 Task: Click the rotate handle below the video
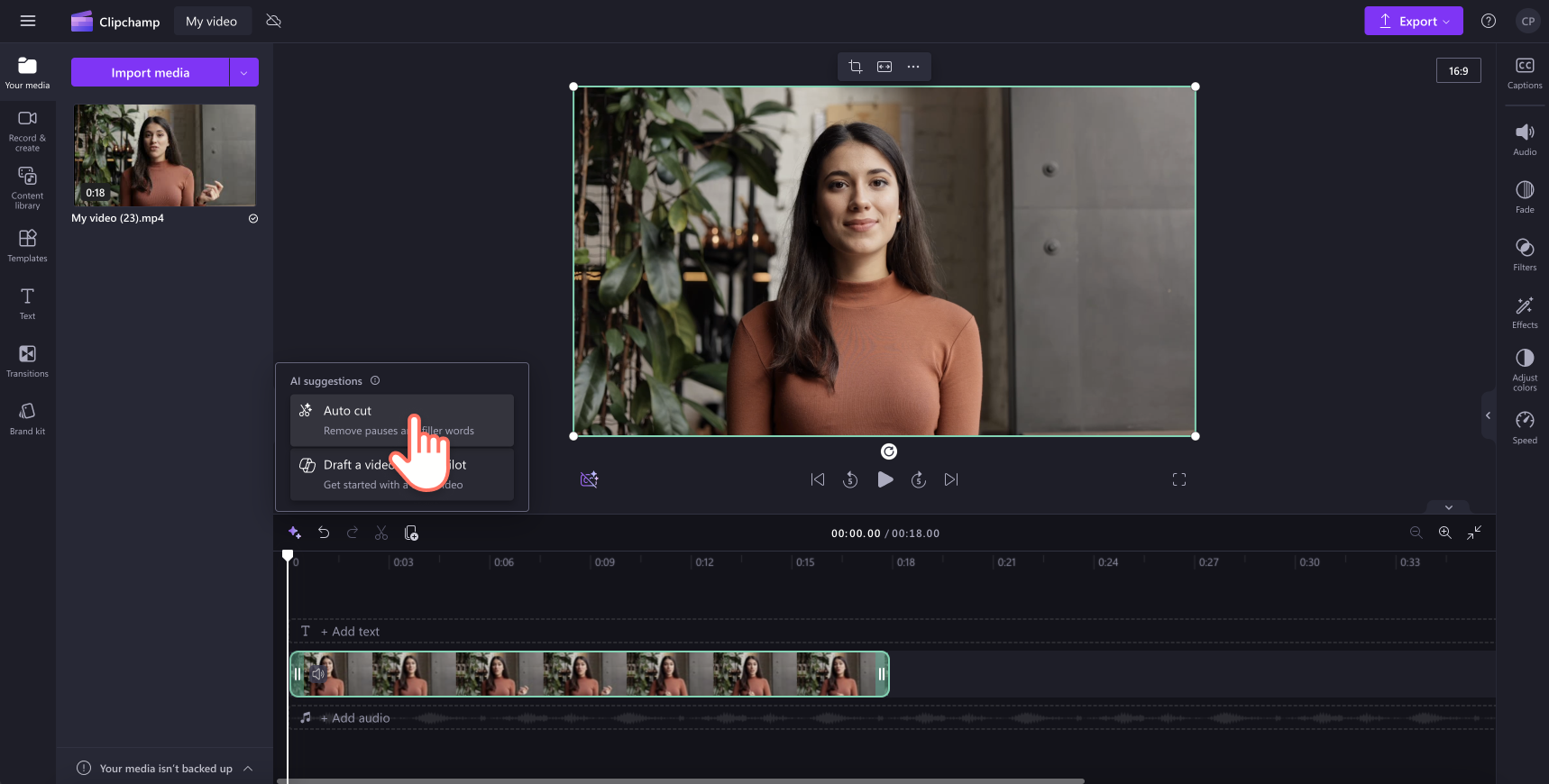[889, 451]
